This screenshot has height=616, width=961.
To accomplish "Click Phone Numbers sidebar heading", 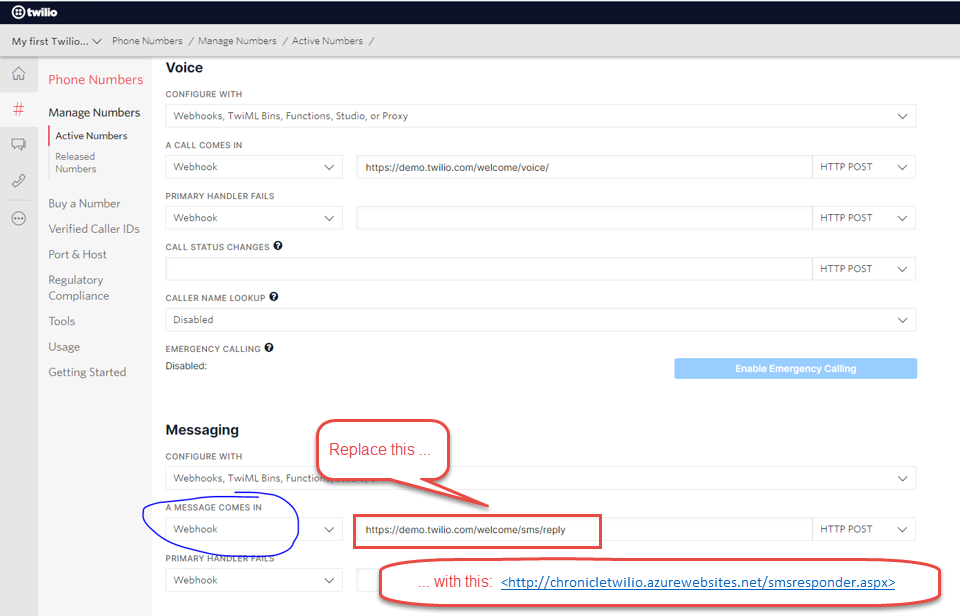I will [96, 80].
